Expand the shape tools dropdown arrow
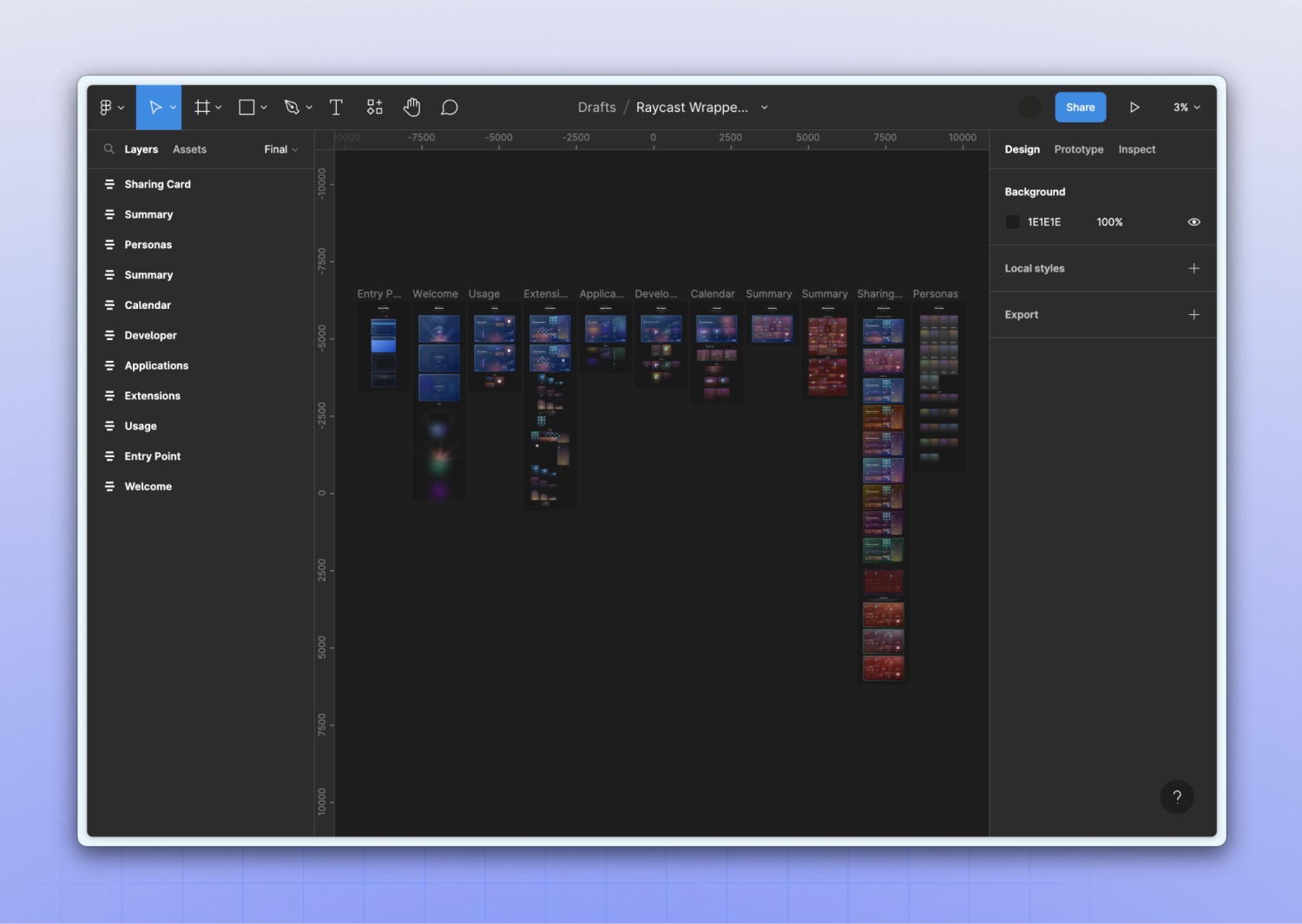The image size is (1302, 924). tap(264, 108)
